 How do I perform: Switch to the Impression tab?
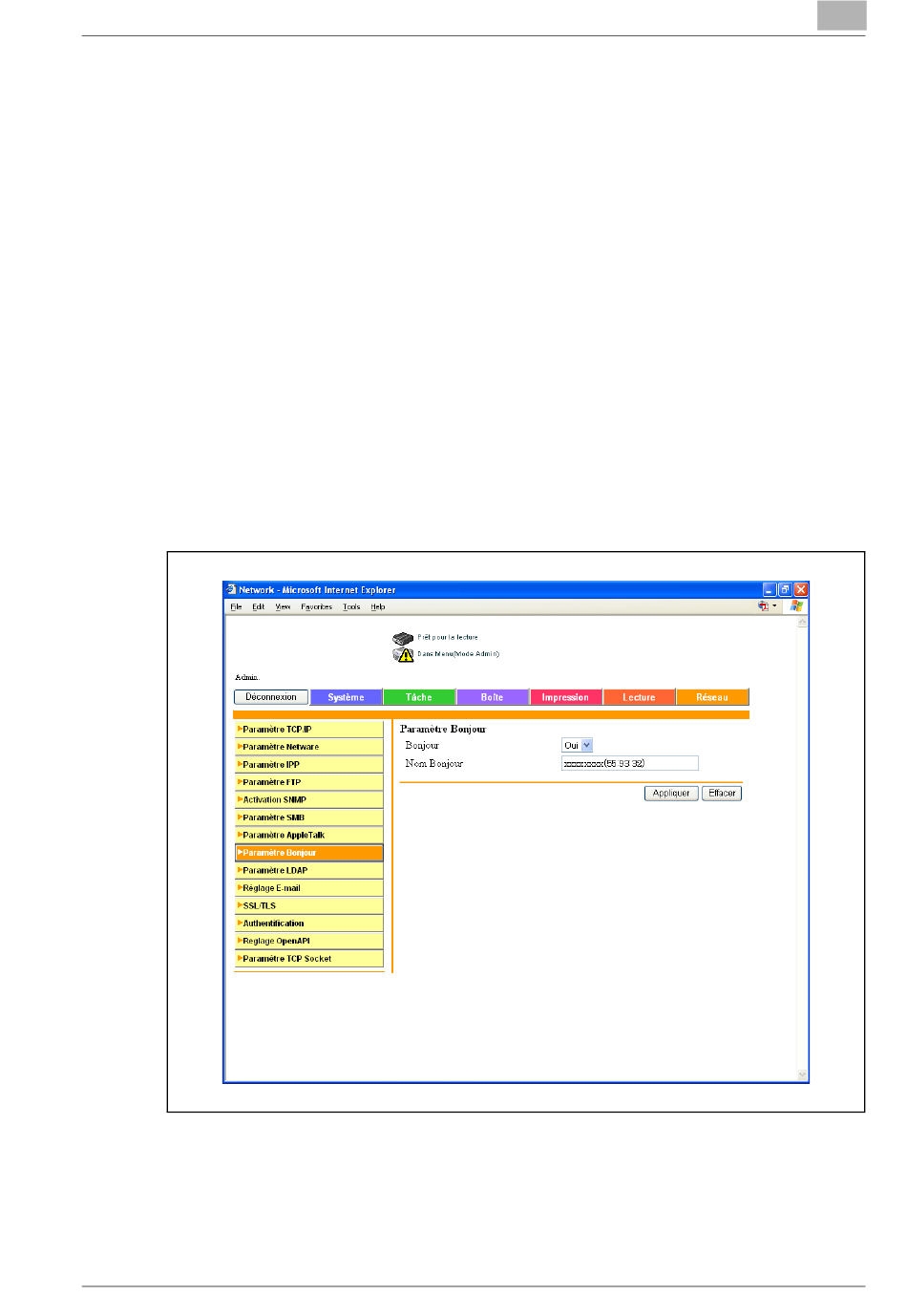tap(566, 698)
